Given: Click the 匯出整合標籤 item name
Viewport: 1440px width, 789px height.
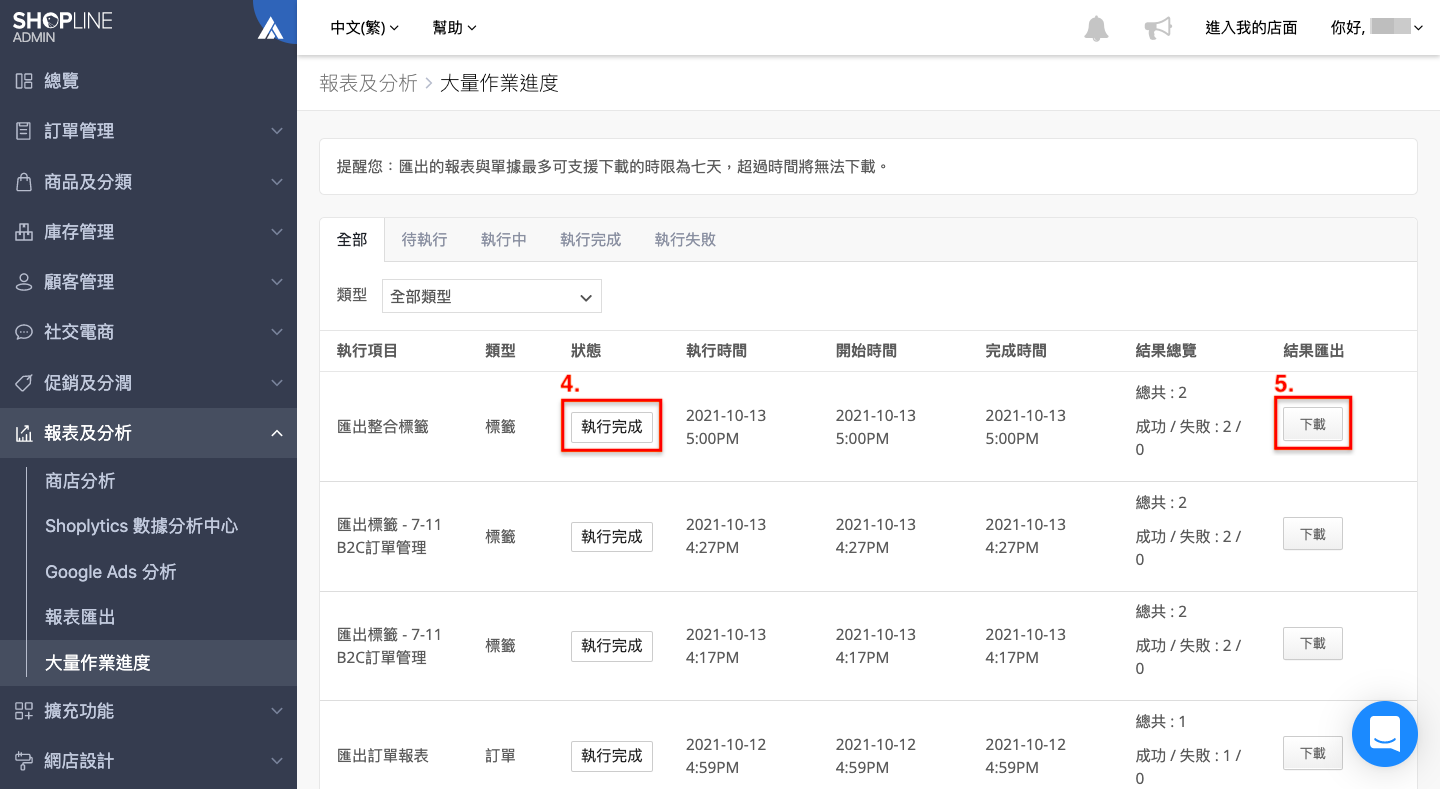Looking at the screenshot, I should 383,427.
